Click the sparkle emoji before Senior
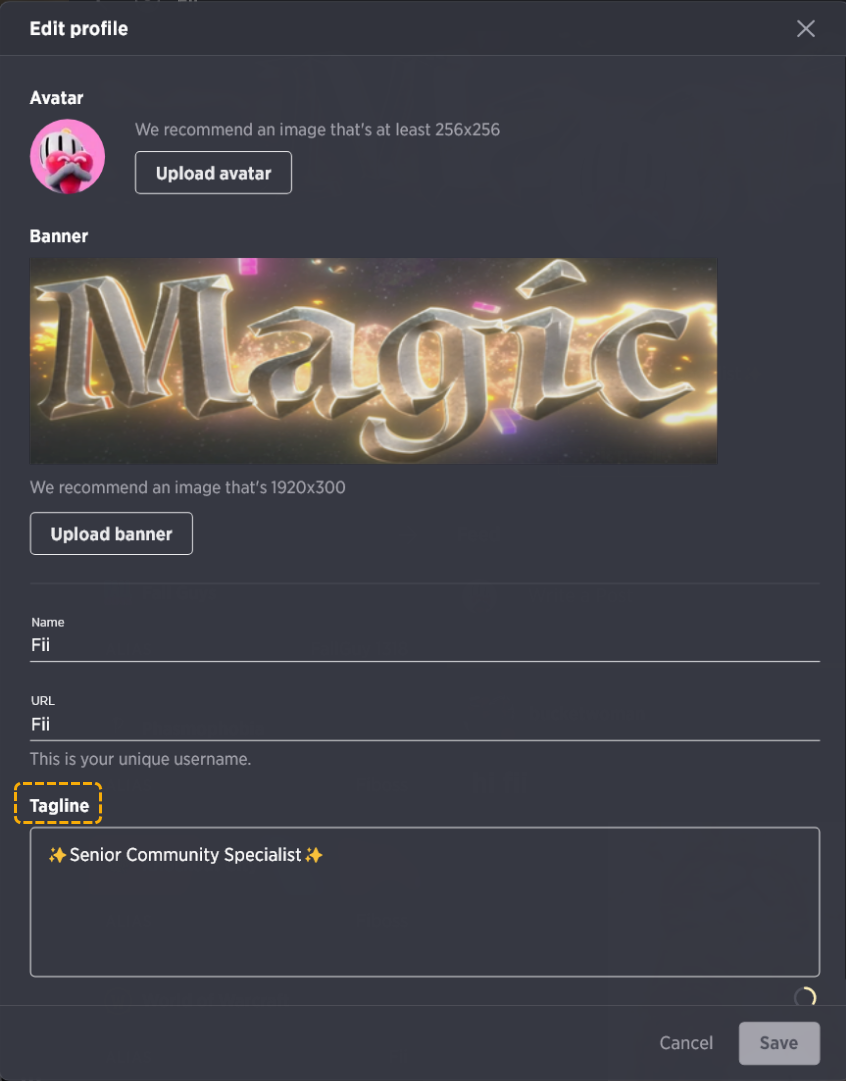 57,855
